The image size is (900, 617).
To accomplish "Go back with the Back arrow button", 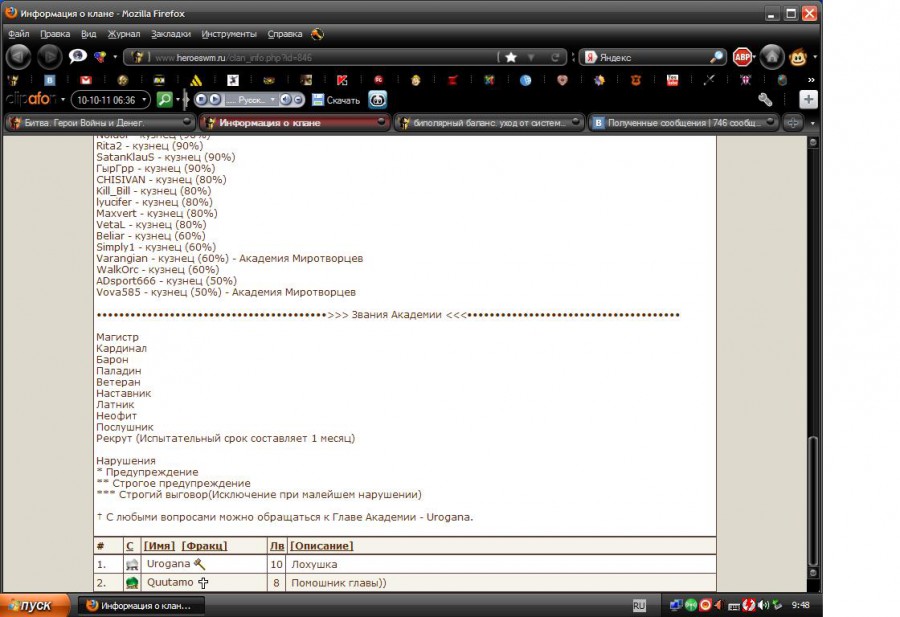I will pos(18,57).
